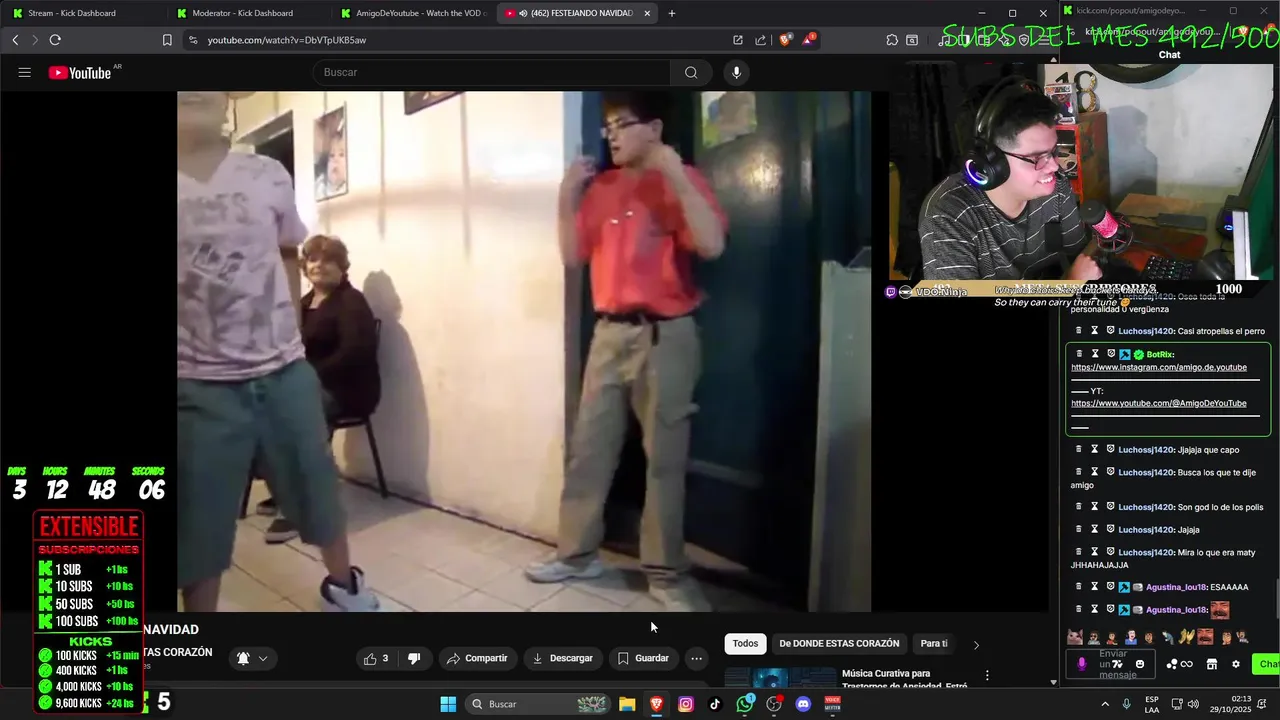Open WhatsApp from taskbar
Viewport: 1280px width, 720px height.
point(745,704)
